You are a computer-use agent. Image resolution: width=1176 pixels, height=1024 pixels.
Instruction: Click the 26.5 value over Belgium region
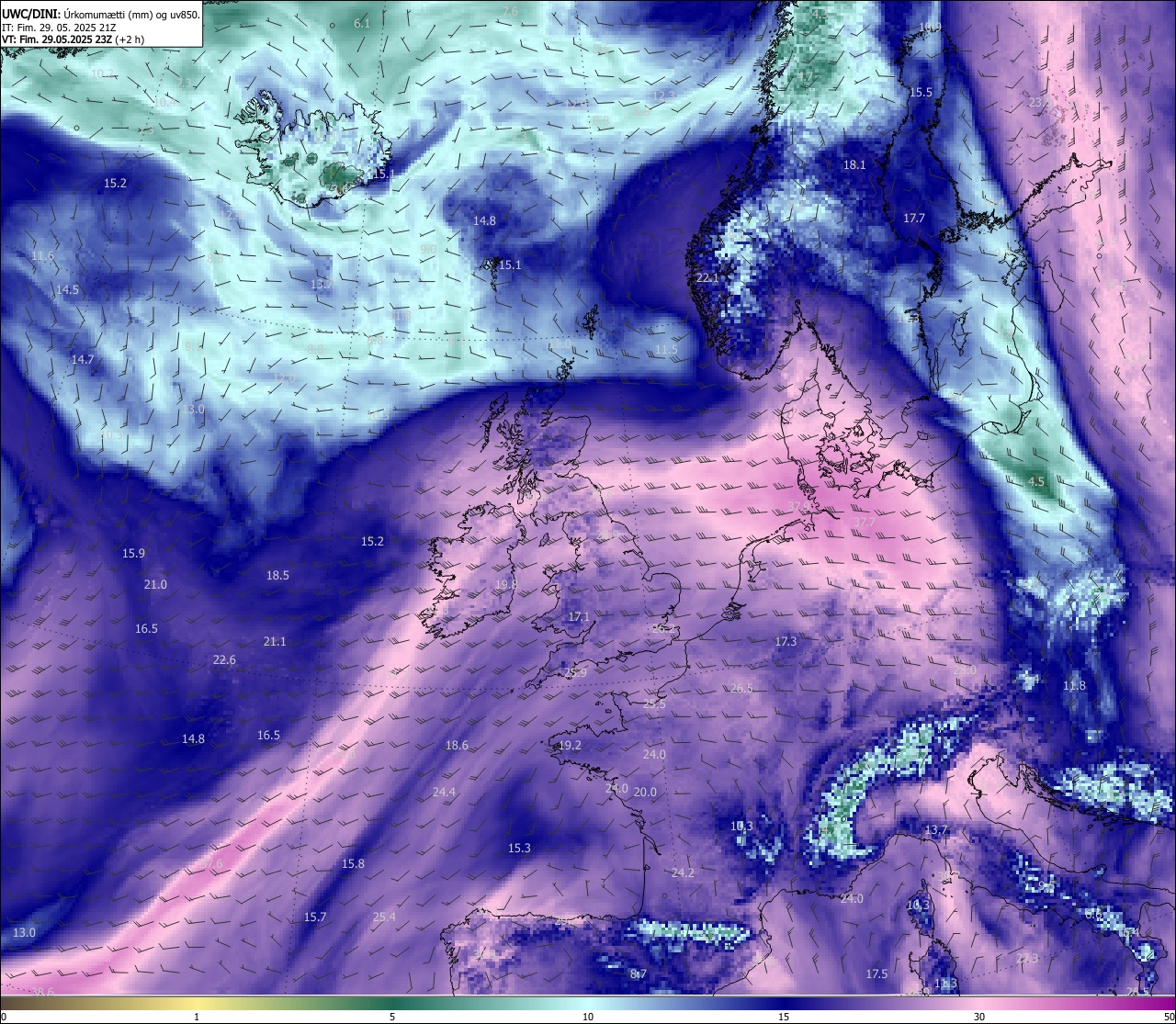[x=741, y=688]
